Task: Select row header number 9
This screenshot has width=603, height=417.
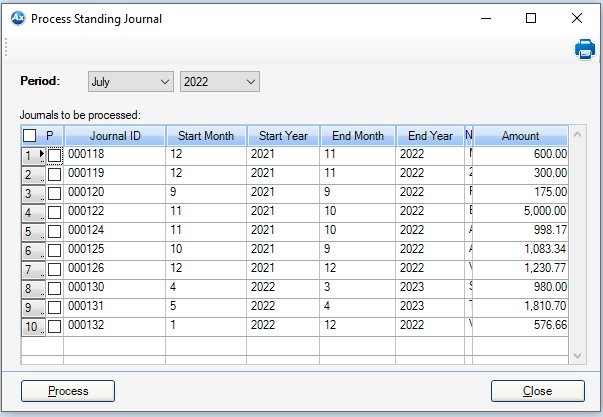Action: click(33, 308)
